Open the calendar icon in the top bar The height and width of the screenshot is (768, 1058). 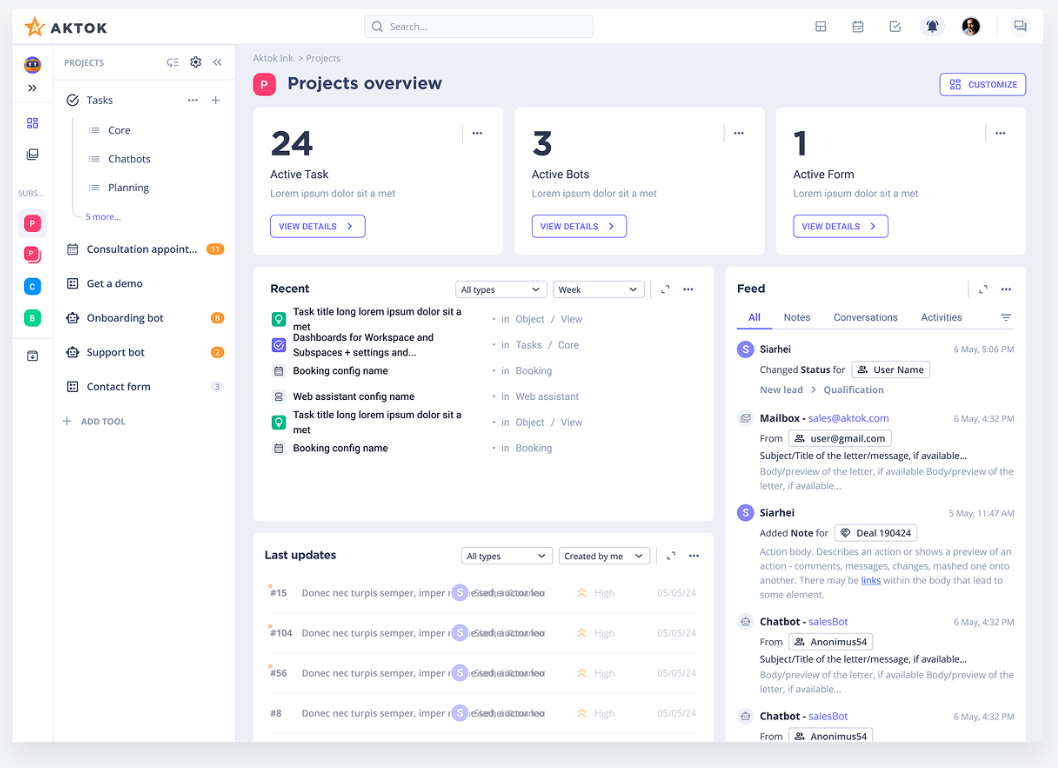point(858,26)
